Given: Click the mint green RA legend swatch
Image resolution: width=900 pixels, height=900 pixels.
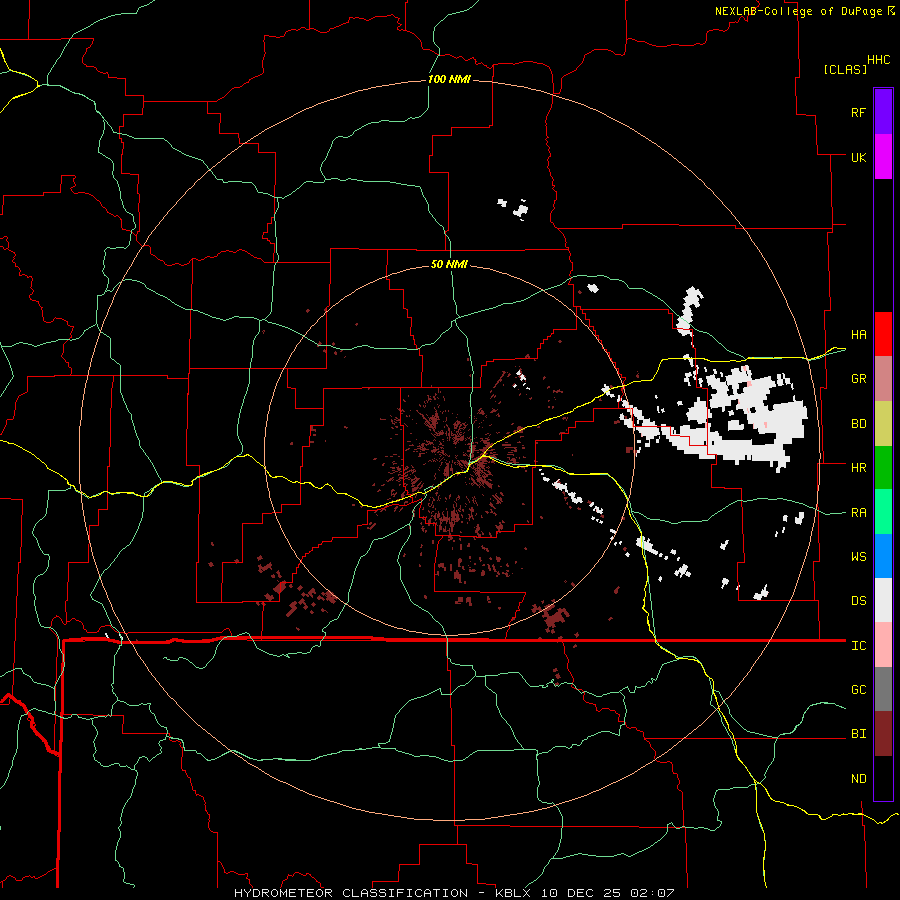Looking at the screenshot, I should (x=883, y=512).
